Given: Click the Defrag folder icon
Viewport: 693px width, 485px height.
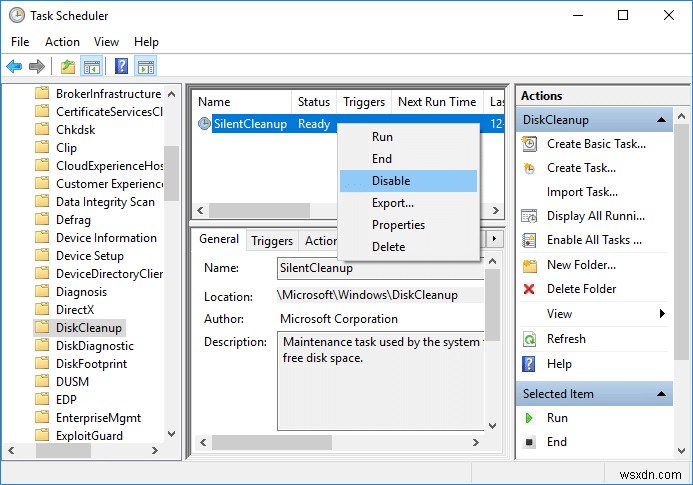Looking at the screenshot, I should click(x=42, y=219).
